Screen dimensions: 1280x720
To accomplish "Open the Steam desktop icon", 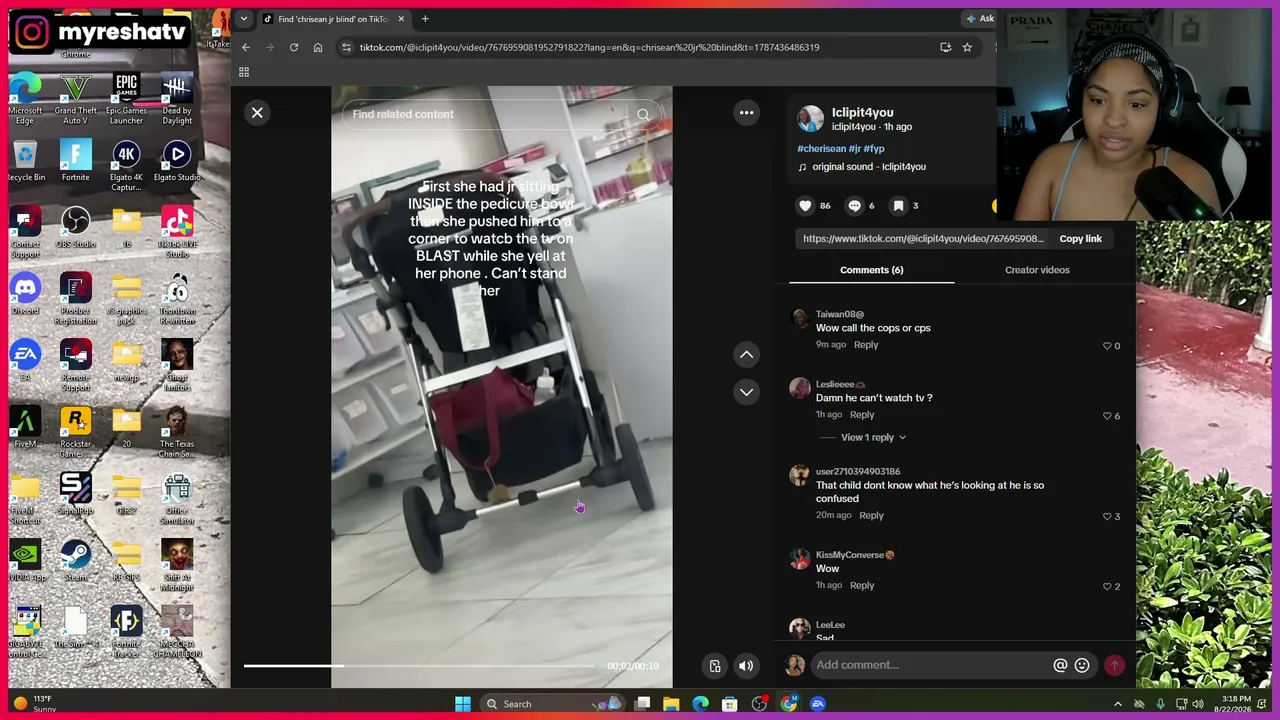I will coord(75,561).
